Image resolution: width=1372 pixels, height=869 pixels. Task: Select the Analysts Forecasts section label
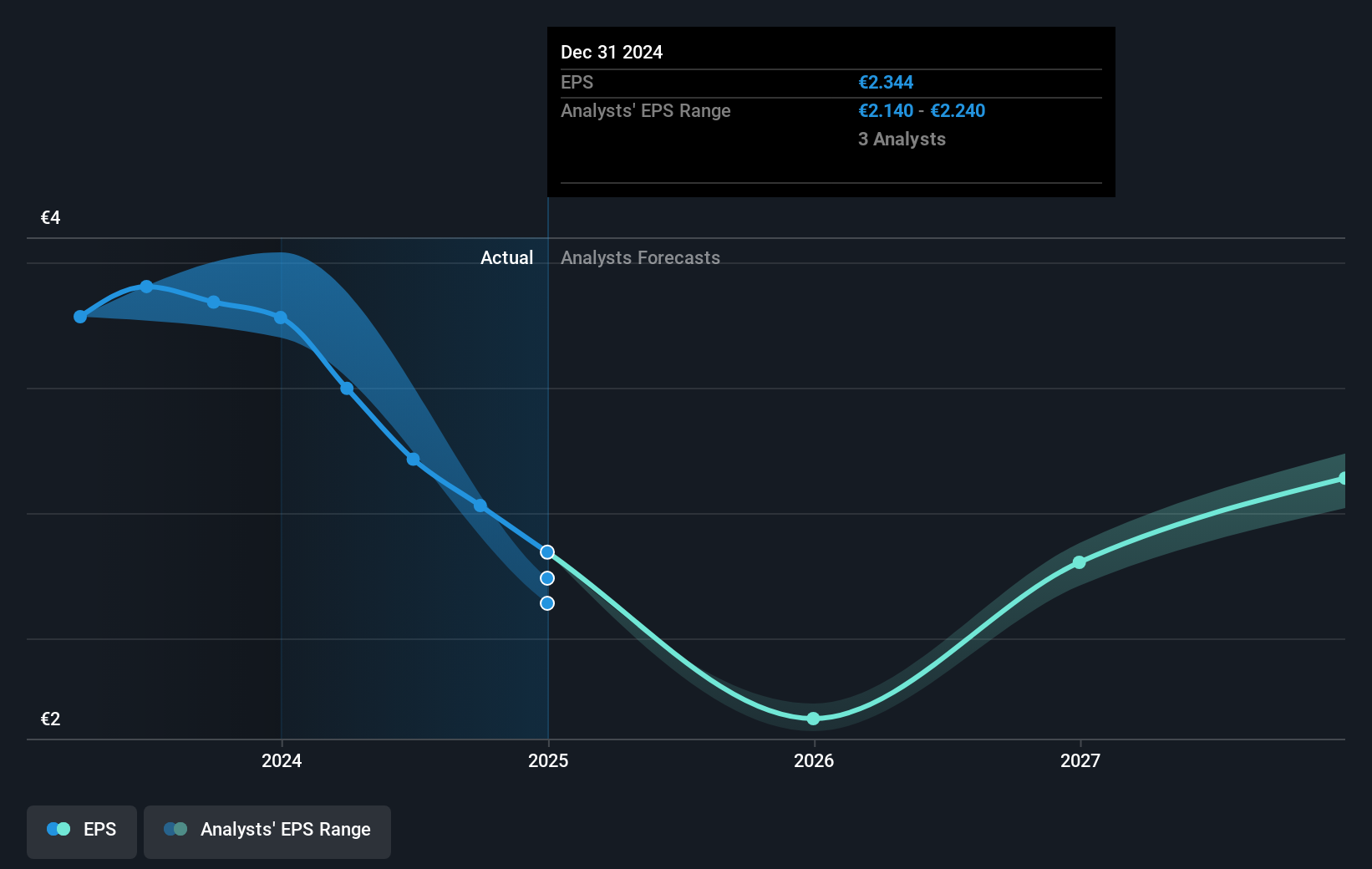640,257
